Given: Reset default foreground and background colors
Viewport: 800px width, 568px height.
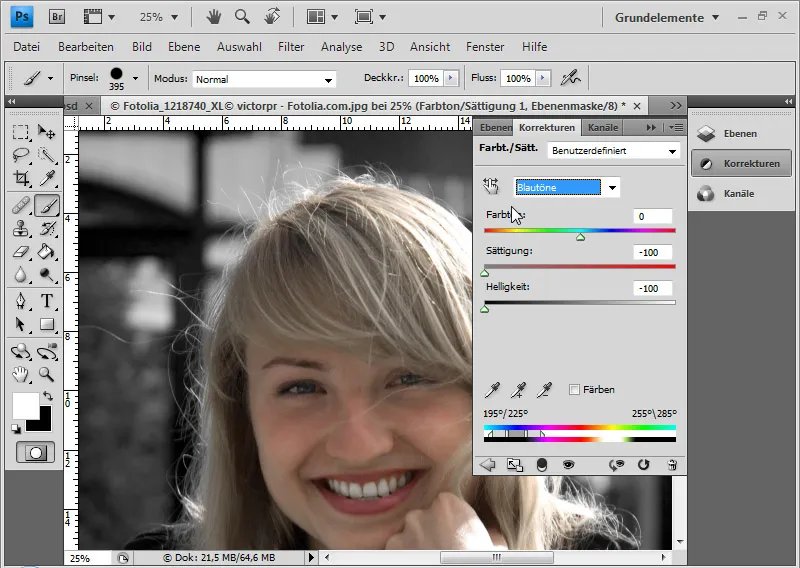Looking at the screenshot, I should coord(16,429).
